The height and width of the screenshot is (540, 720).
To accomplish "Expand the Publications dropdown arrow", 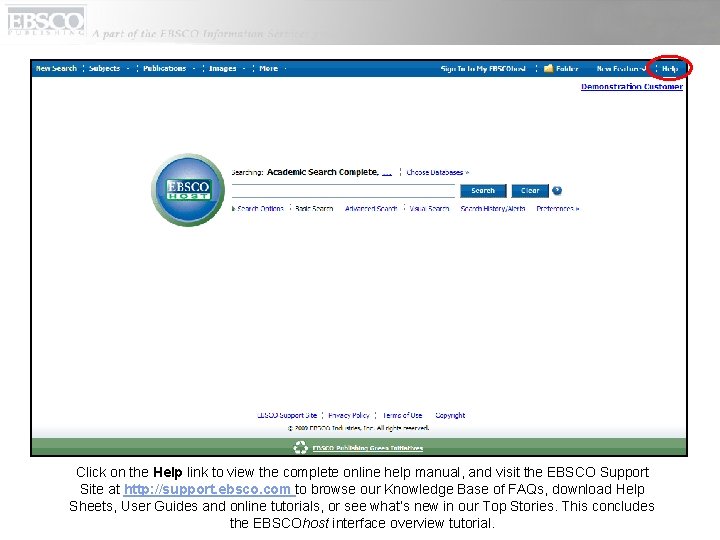I will 194,69.
